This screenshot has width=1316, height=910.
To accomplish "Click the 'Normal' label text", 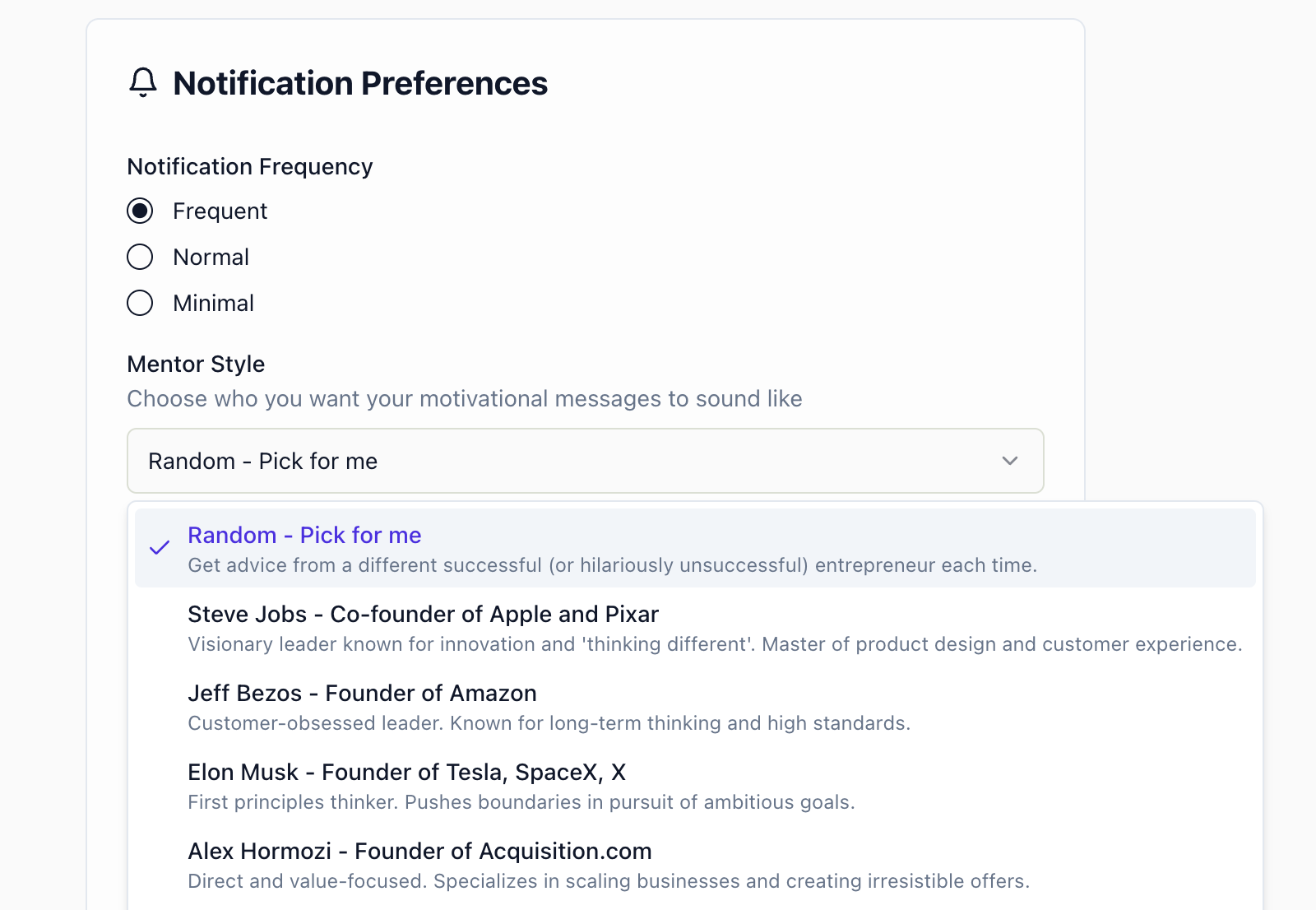I will [x=211, y=258].
